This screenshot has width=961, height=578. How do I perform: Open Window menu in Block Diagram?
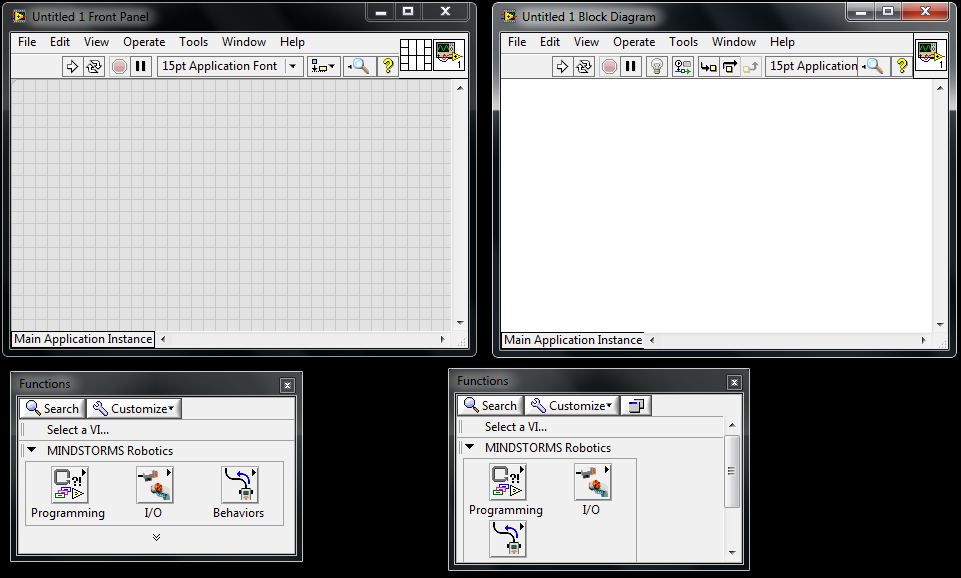[x=734, y=42]
